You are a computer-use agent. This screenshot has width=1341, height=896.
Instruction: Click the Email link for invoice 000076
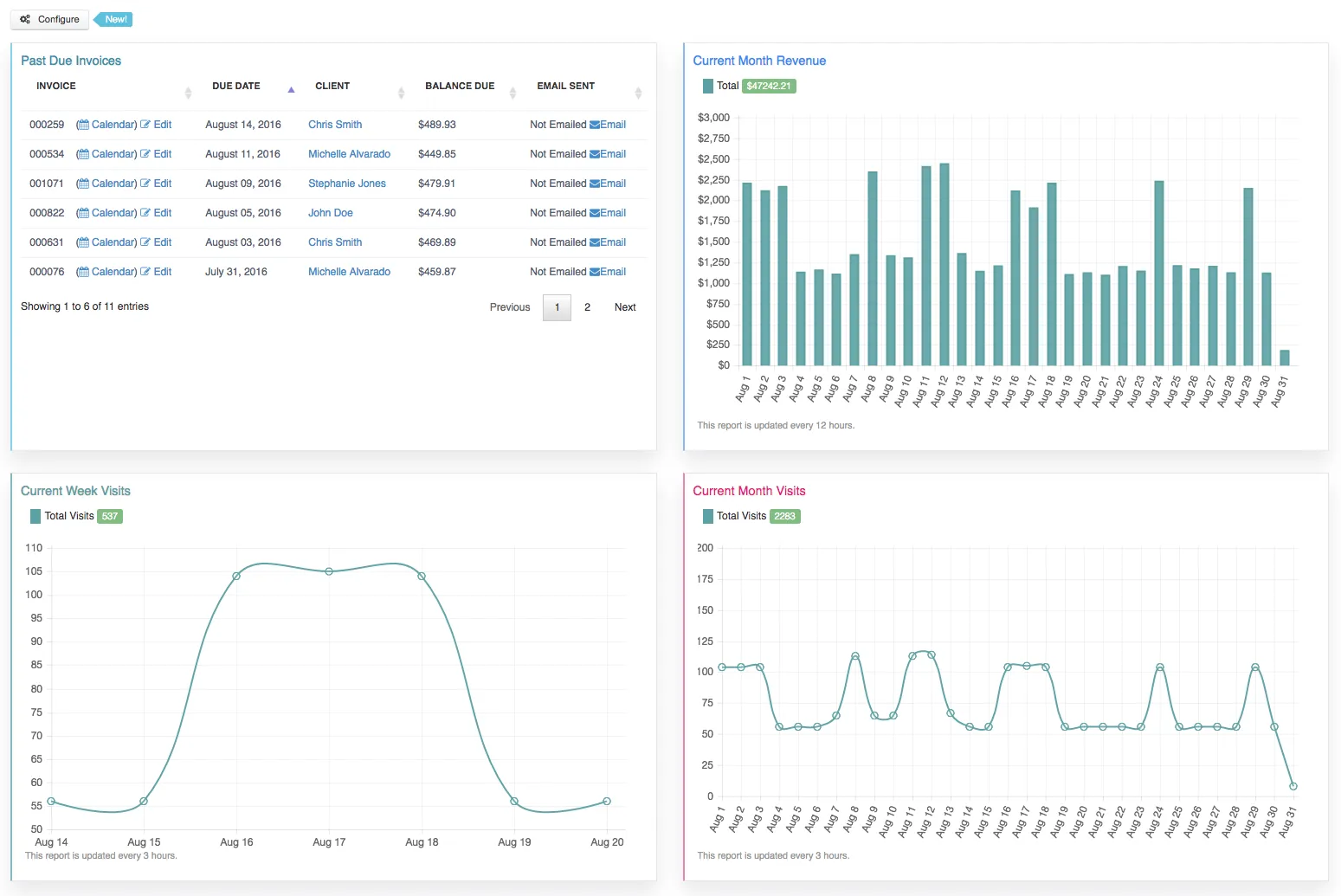[x=613, y=272]
